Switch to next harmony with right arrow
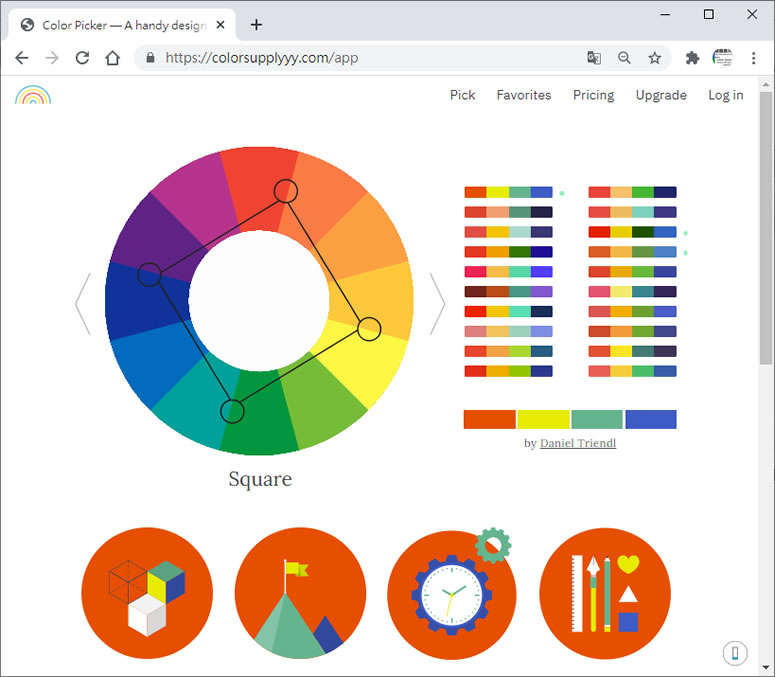Image resolution: width=775 pixels, height=677 pixels. [x=437, y=304]
